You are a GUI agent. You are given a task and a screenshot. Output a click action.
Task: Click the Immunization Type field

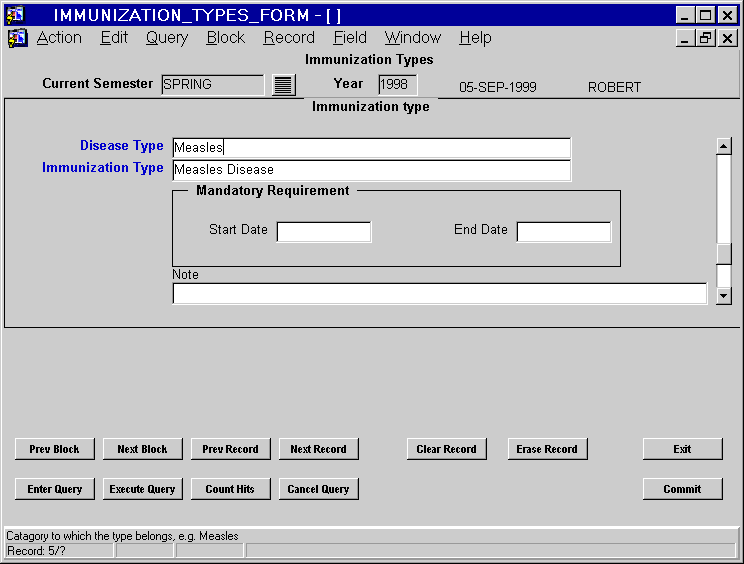[372, 170]
